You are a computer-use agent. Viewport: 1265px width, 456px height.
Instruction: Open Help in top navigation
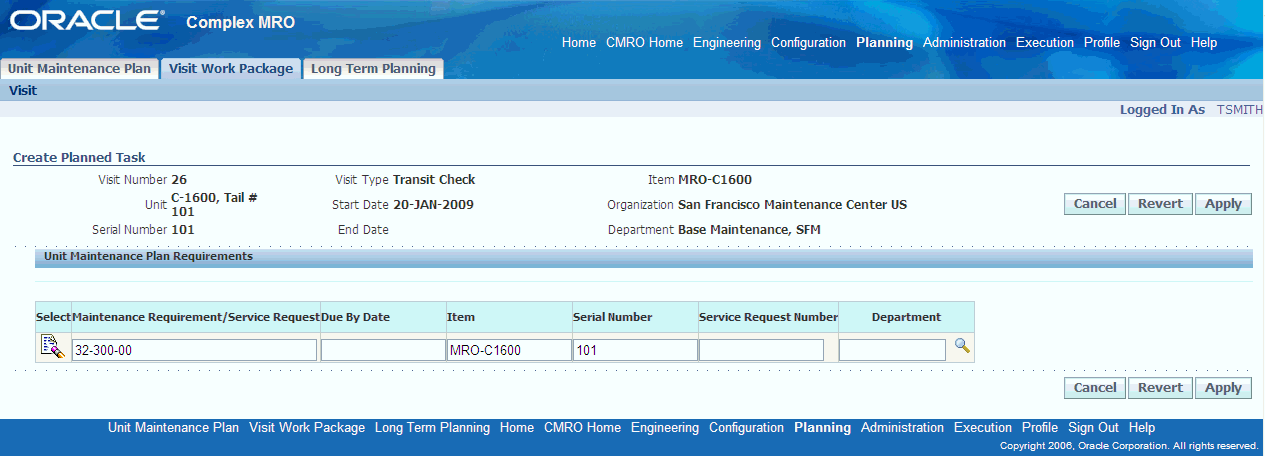(x=1204, y=43)
